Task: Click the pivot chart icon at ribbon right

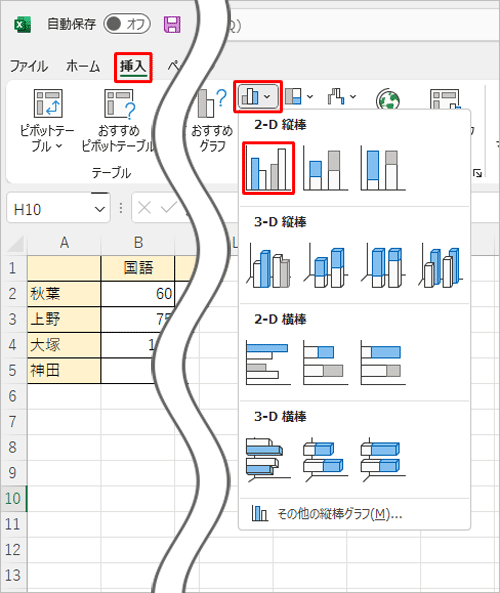Action: coord(446,99)
